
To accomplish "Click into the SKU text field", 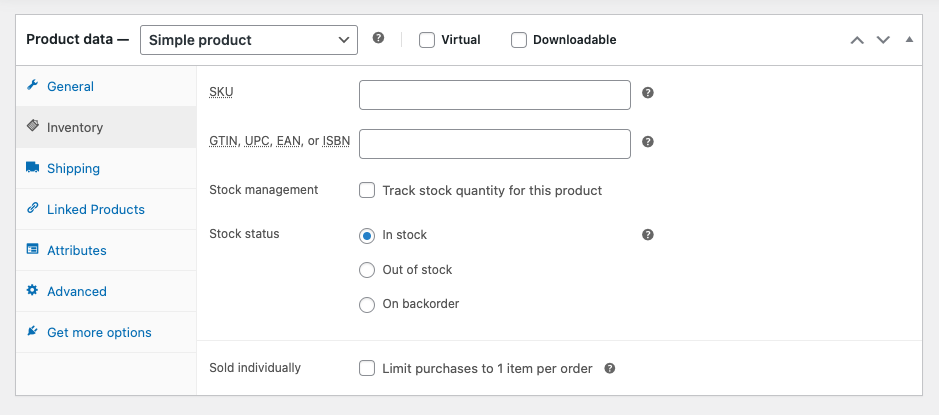I will tap(494, 94).
